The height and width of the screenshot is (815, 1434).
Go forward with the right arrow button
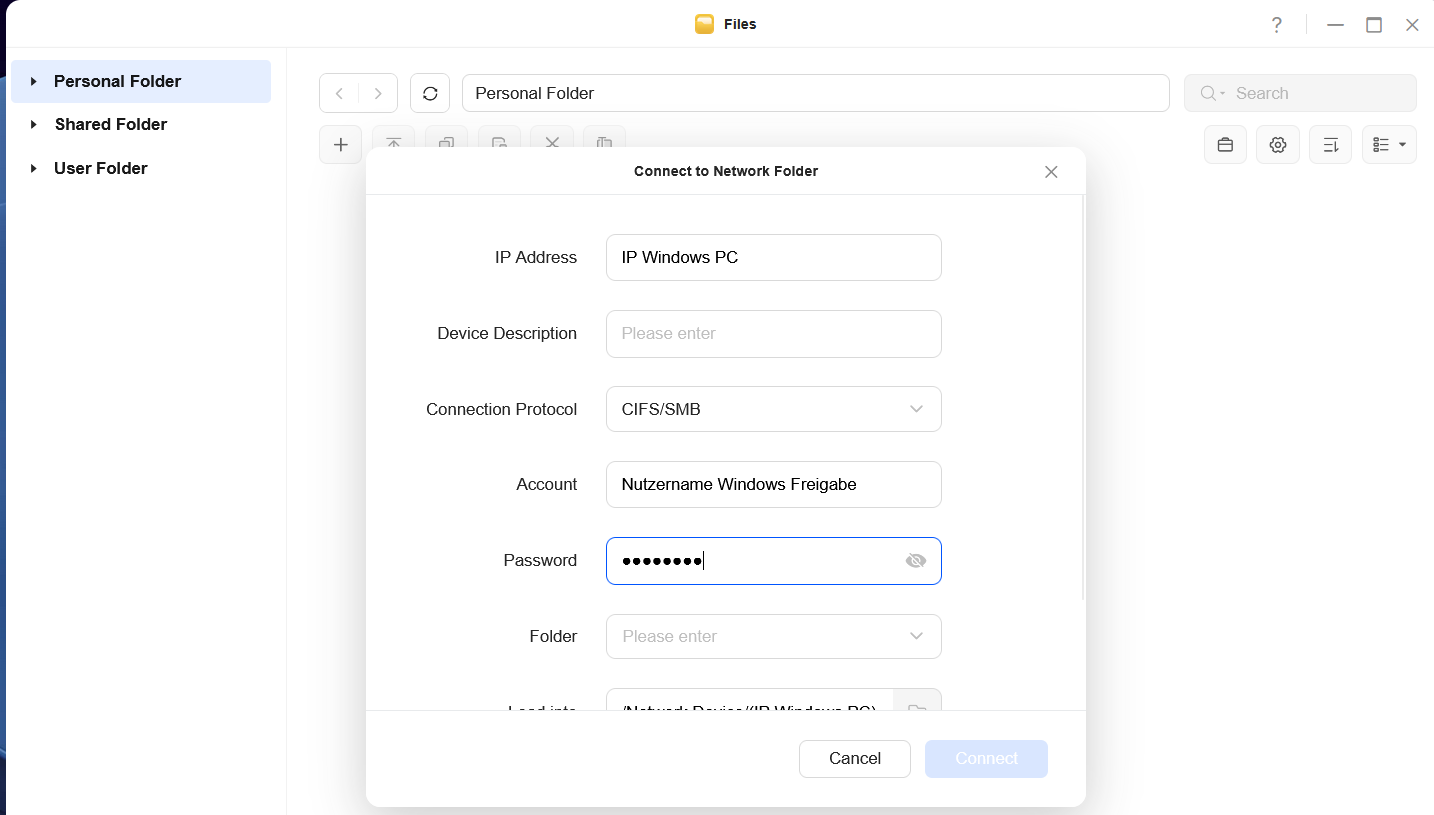pyautogui.click(x=378, y=93)
